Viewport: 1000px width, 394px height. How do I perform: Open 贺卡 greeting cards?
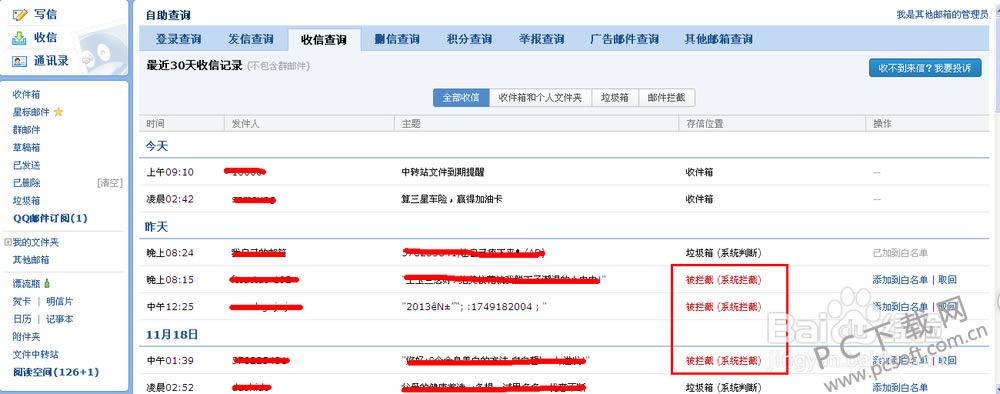[x=22, y=302]
